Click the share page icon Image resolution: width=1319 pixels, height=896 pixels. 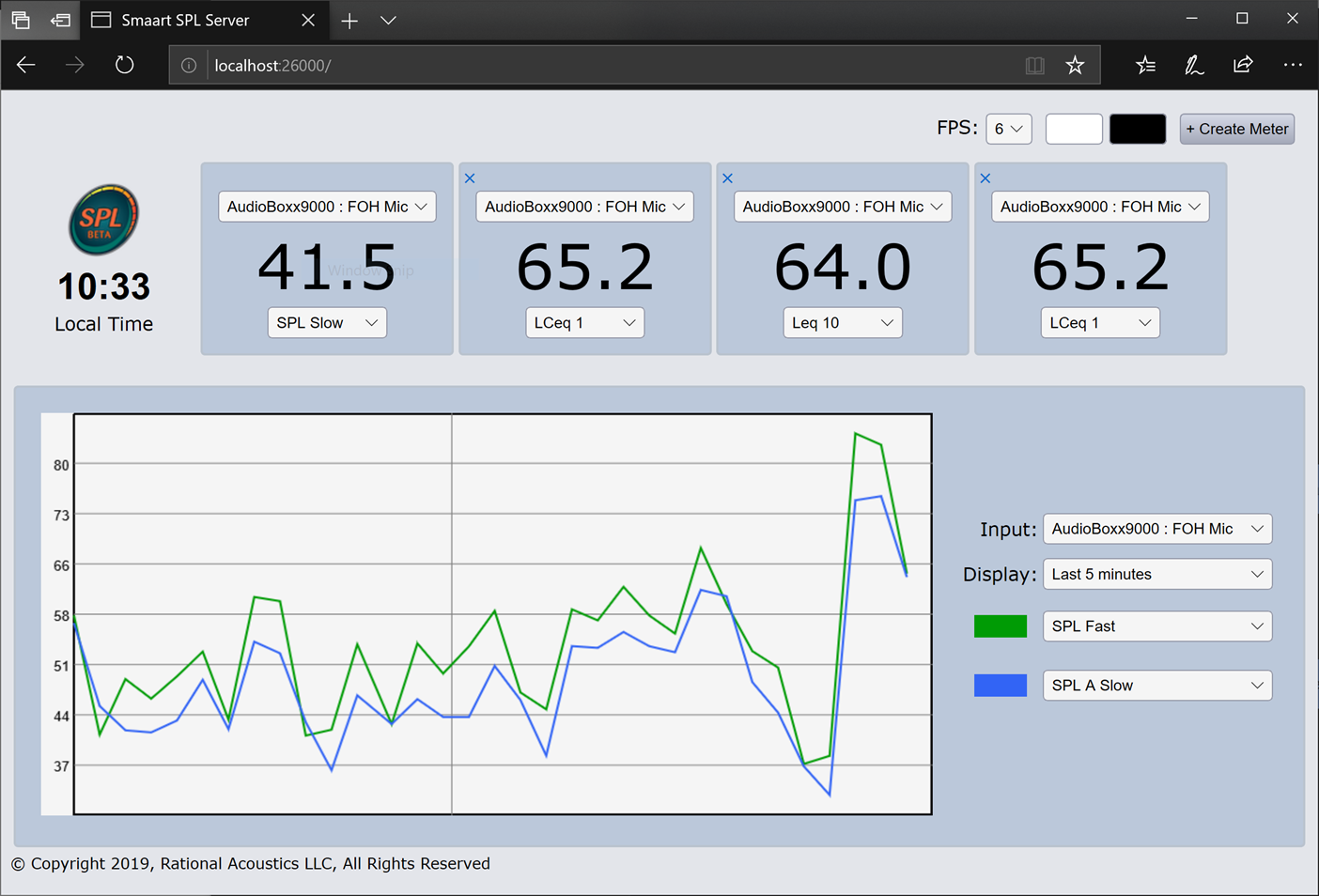[1243, 66]
